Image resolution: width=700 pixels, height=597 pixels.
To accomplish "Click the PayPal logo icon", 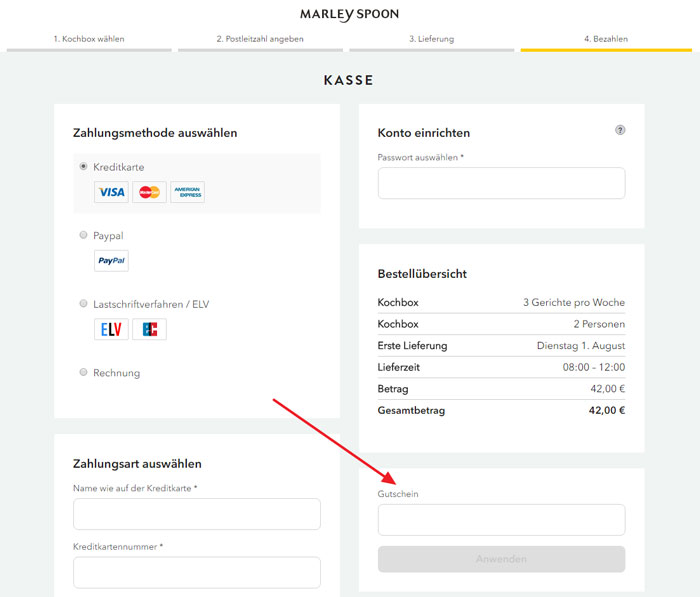I will (x=112, y=261).
